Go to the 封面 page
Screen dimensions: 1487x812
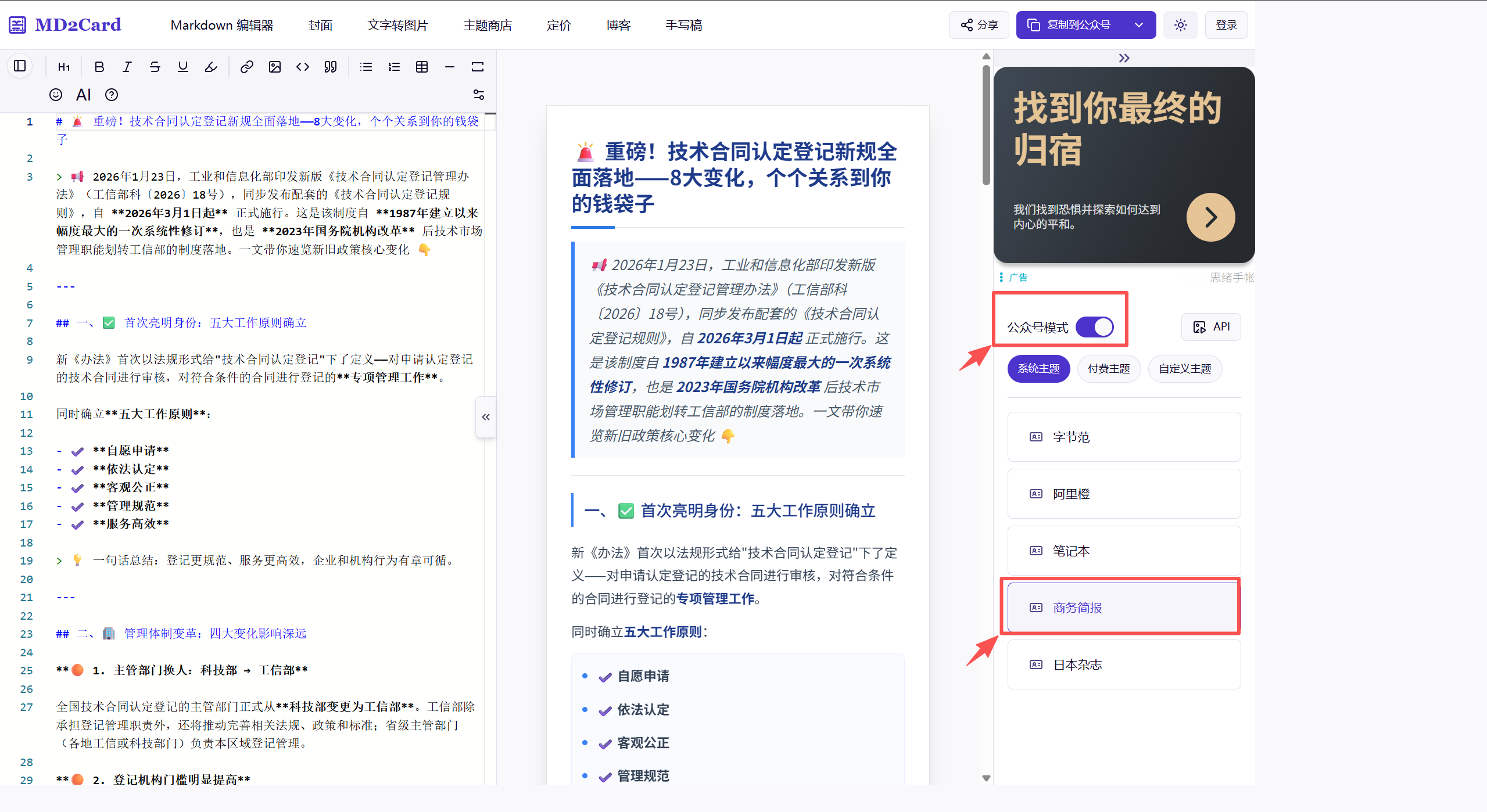pyautogui.click(x=320, y=25)
